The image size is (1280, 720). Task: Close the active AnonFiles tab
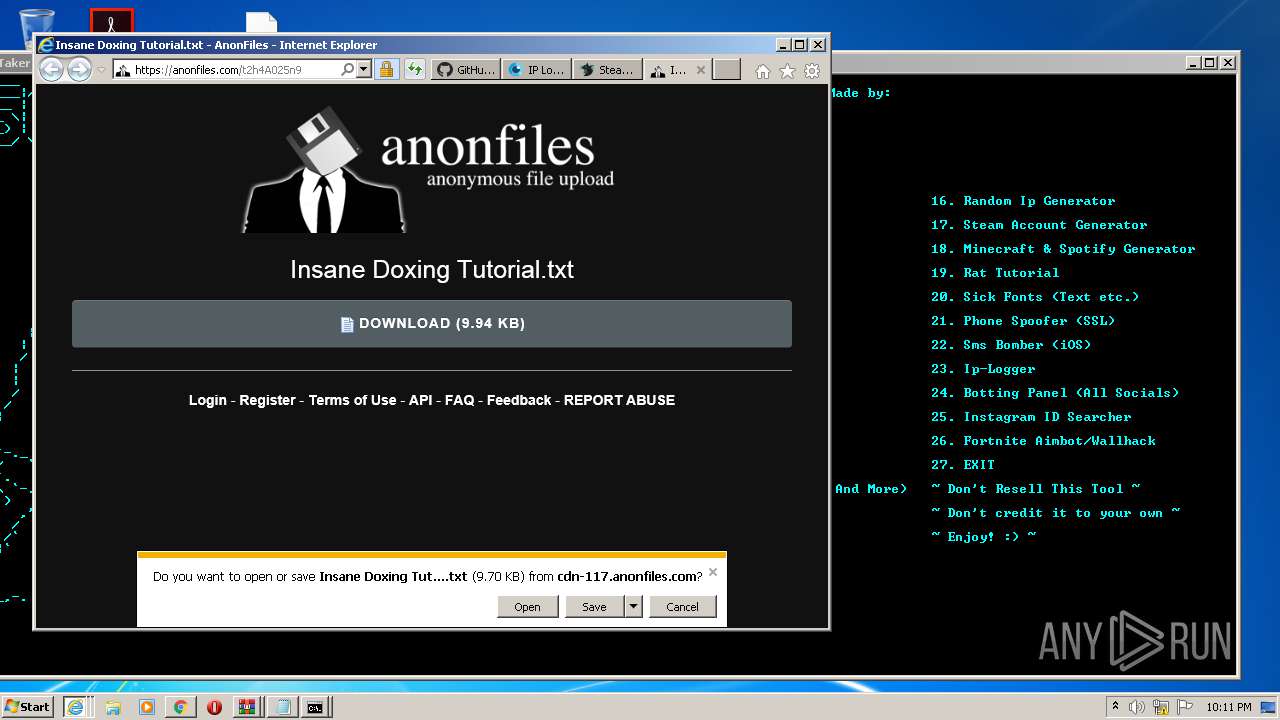tap(700, 70)
